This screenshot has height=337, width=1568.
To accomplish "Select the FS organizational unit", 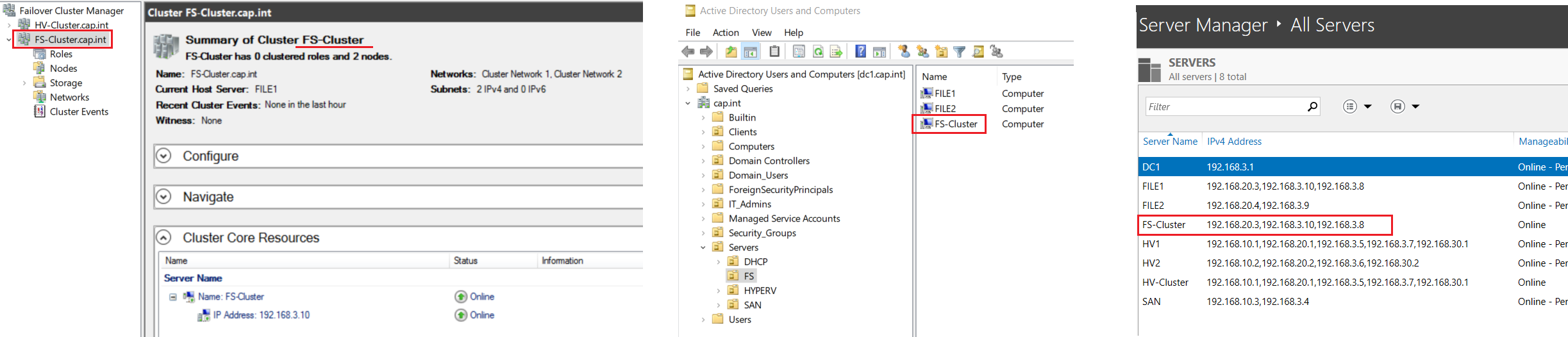I will [749, 276].
